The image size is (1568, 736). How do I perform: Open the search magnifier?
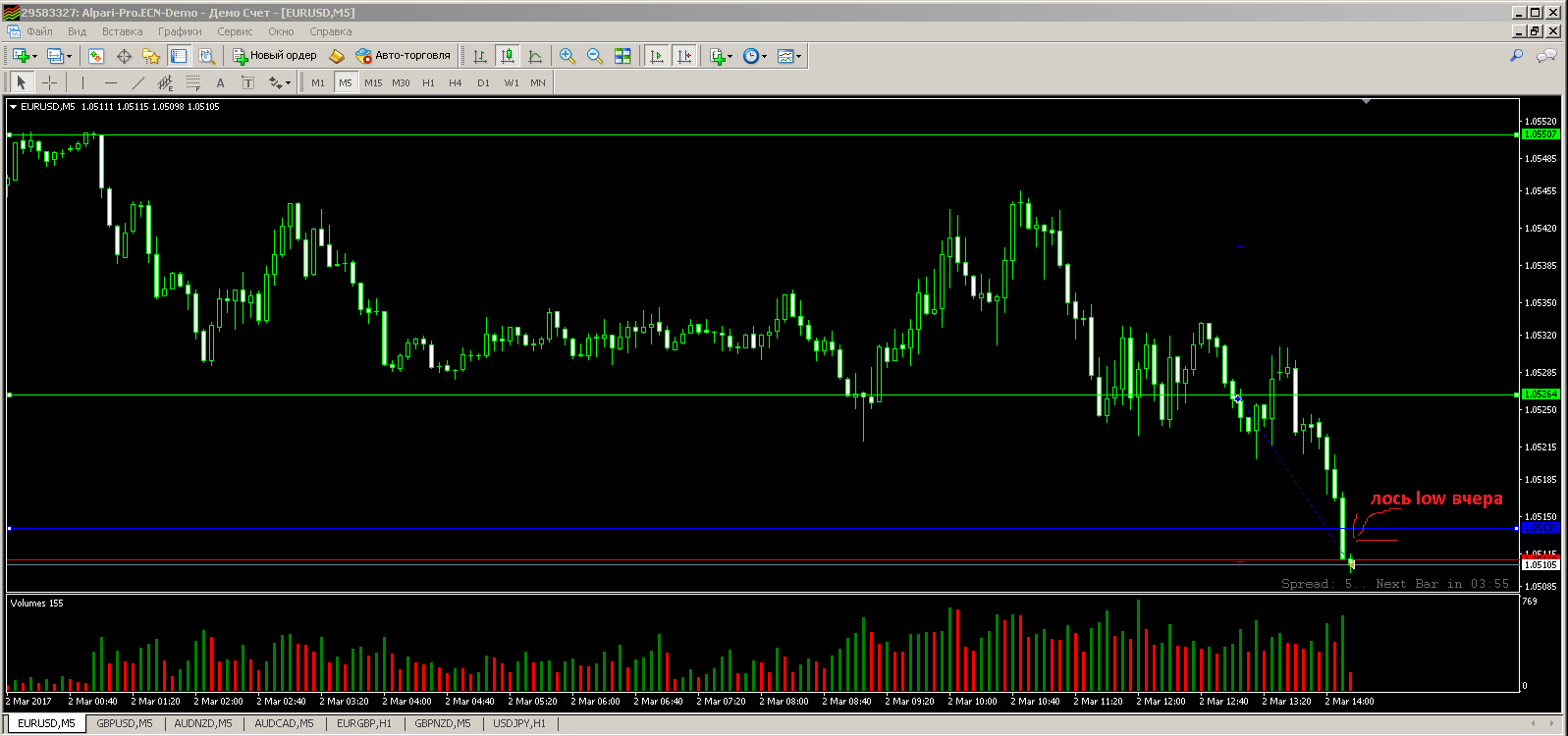coord(1517,56)
